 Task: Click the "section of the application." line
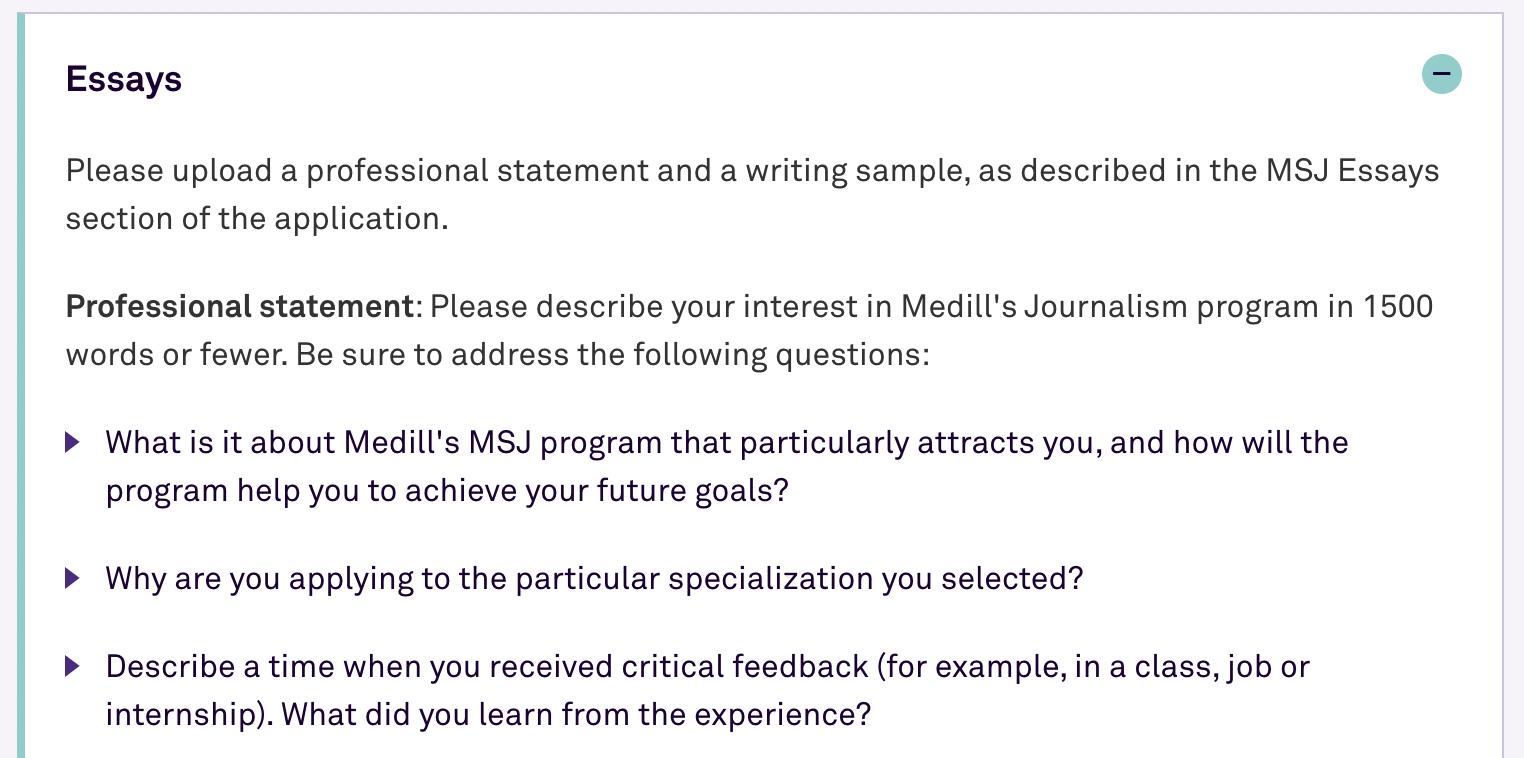coord(257,218)
